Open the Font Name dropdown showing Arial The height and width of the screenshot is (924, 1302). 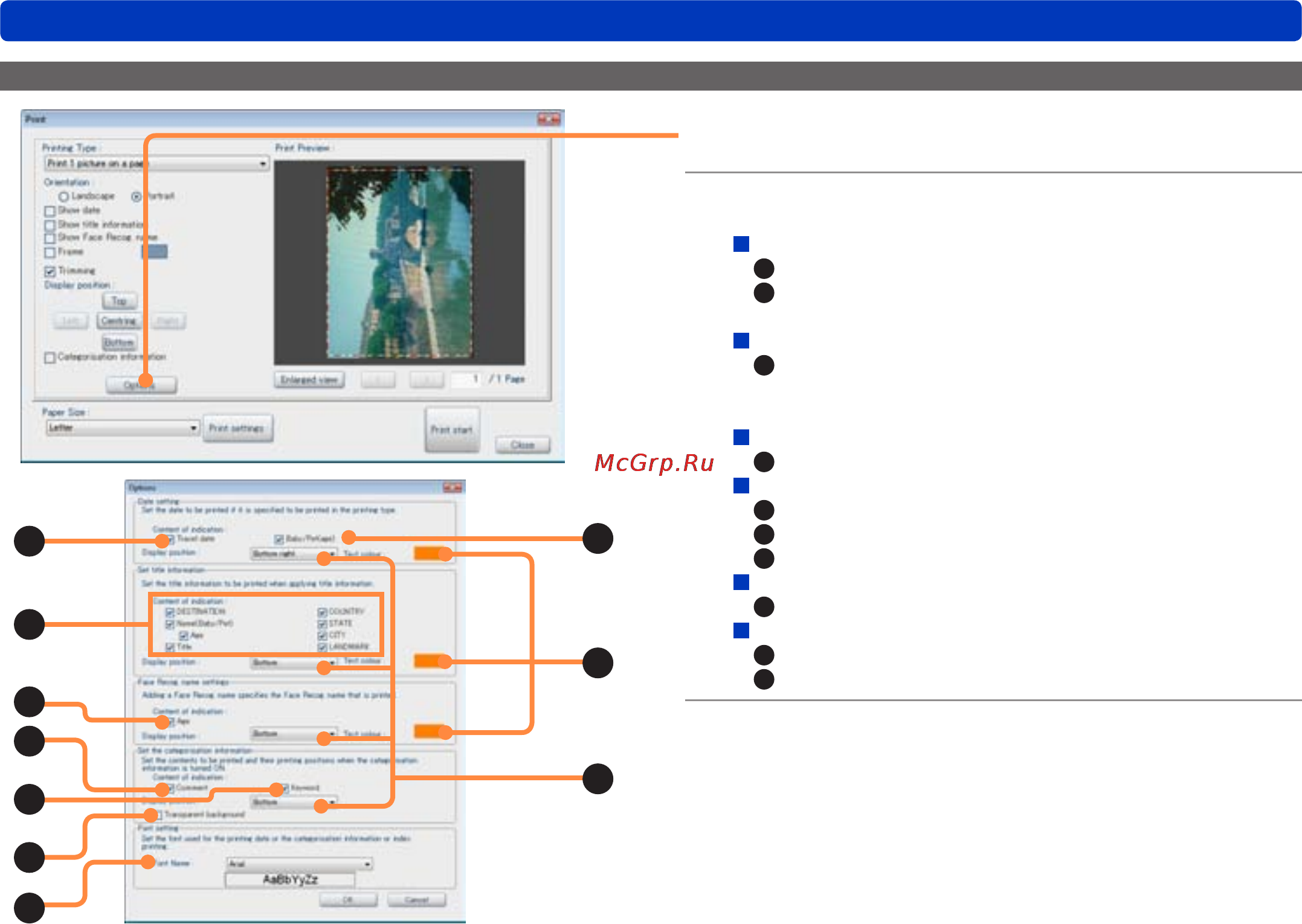(300, 864)
